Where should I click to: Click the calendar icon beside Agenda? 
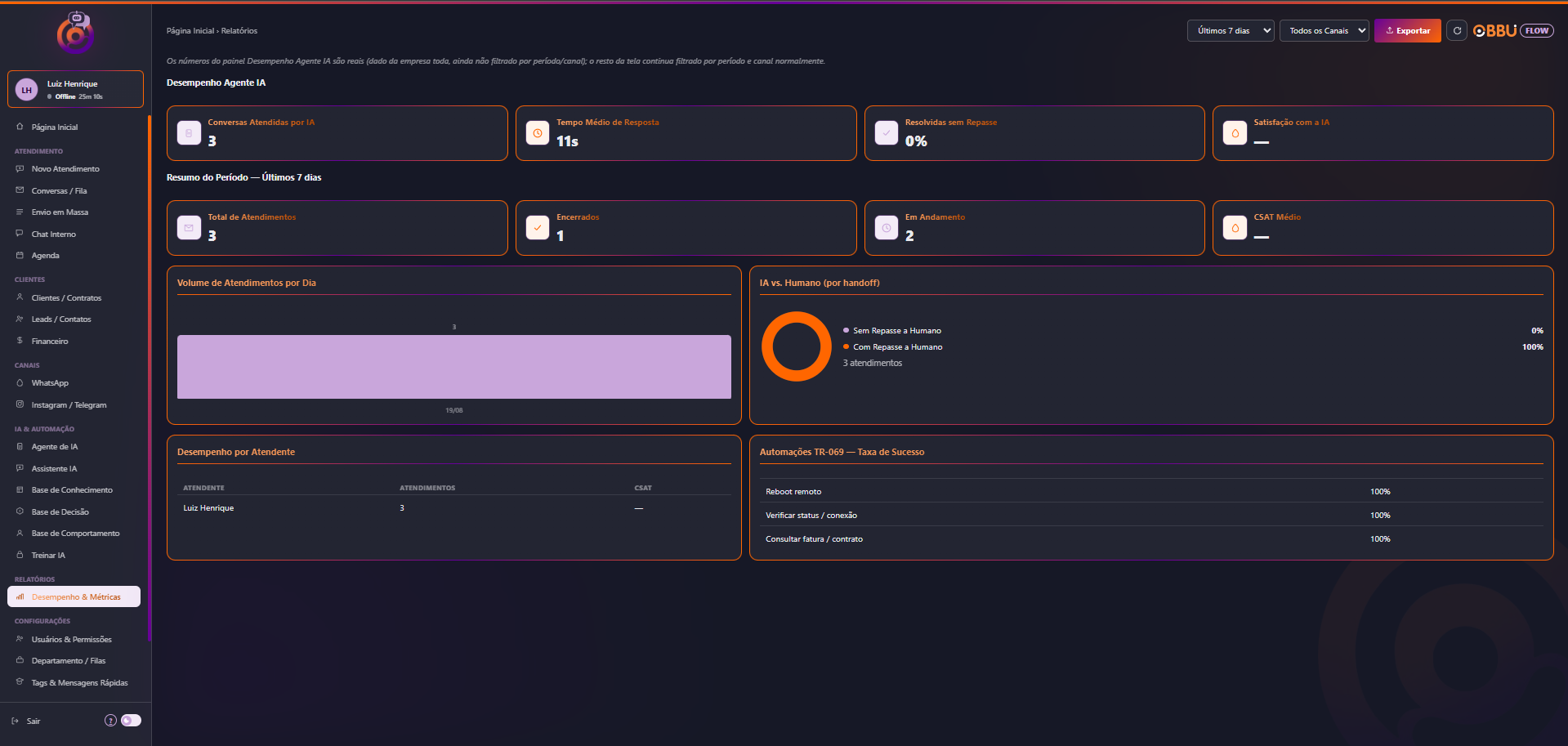20,256
